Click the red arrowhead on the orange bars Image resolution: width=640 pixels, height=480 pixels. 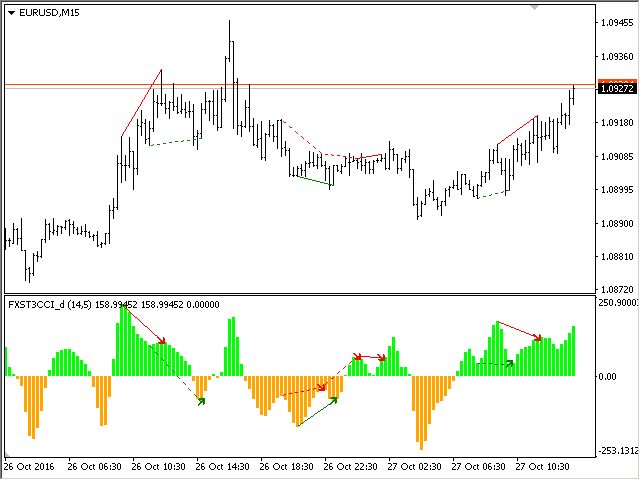click(322, 388)
